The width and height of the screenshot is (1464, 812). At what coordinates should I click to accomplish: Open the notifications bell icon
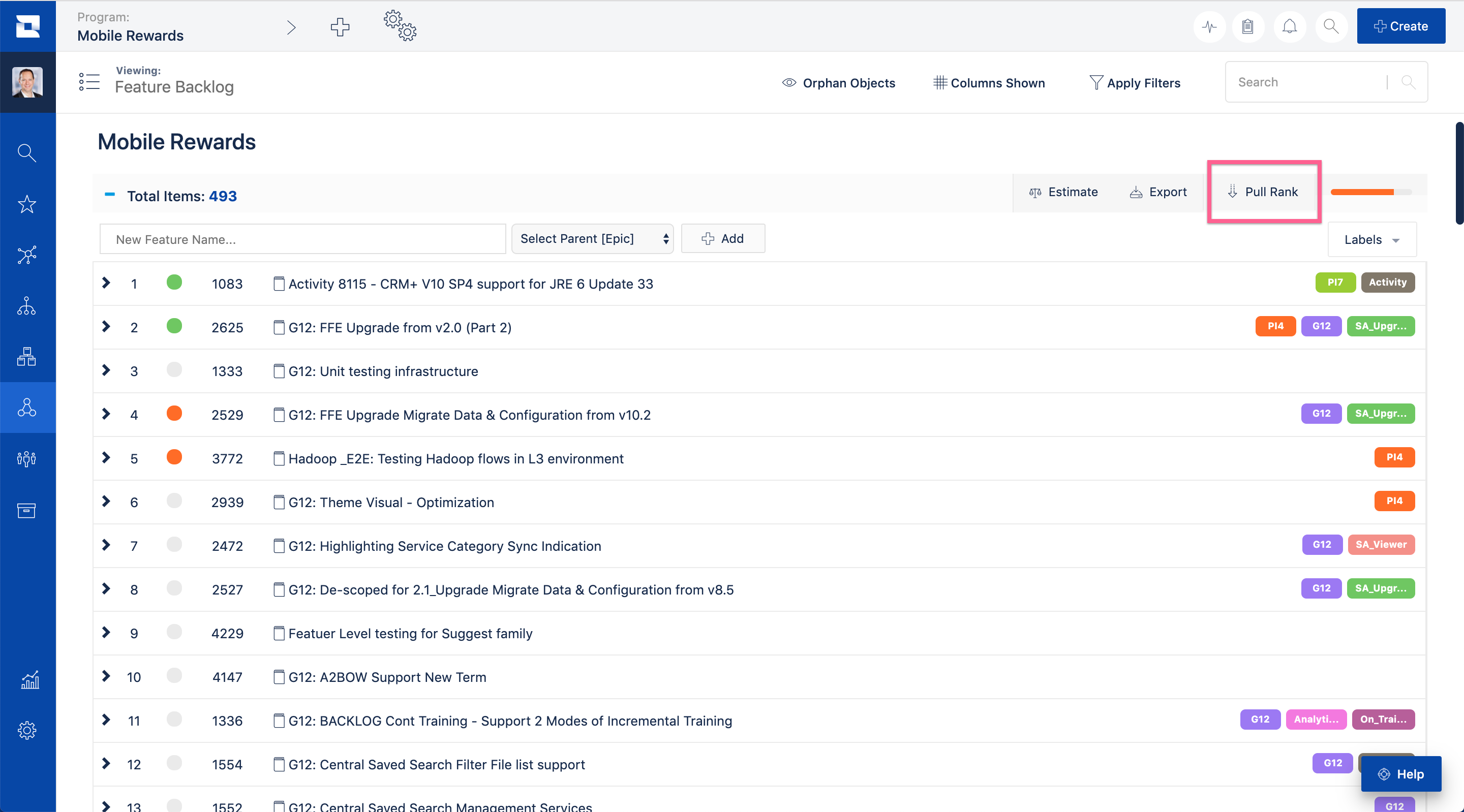pos(1290,27)
